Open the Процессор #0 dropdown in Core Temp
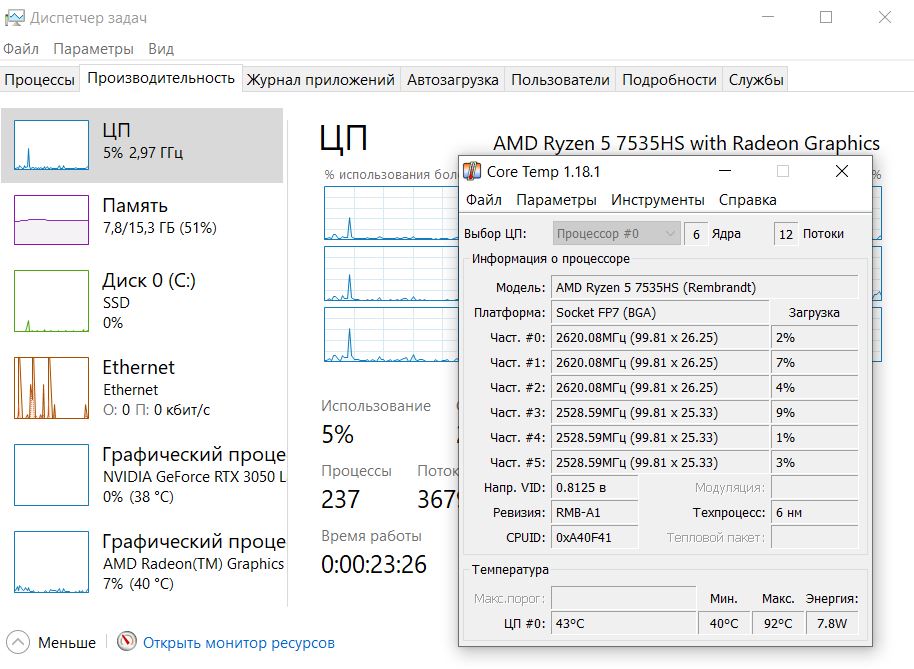Image resolution: width=914 pixels, height=669 pixels. pyautogui.click(x=616, y=234)
